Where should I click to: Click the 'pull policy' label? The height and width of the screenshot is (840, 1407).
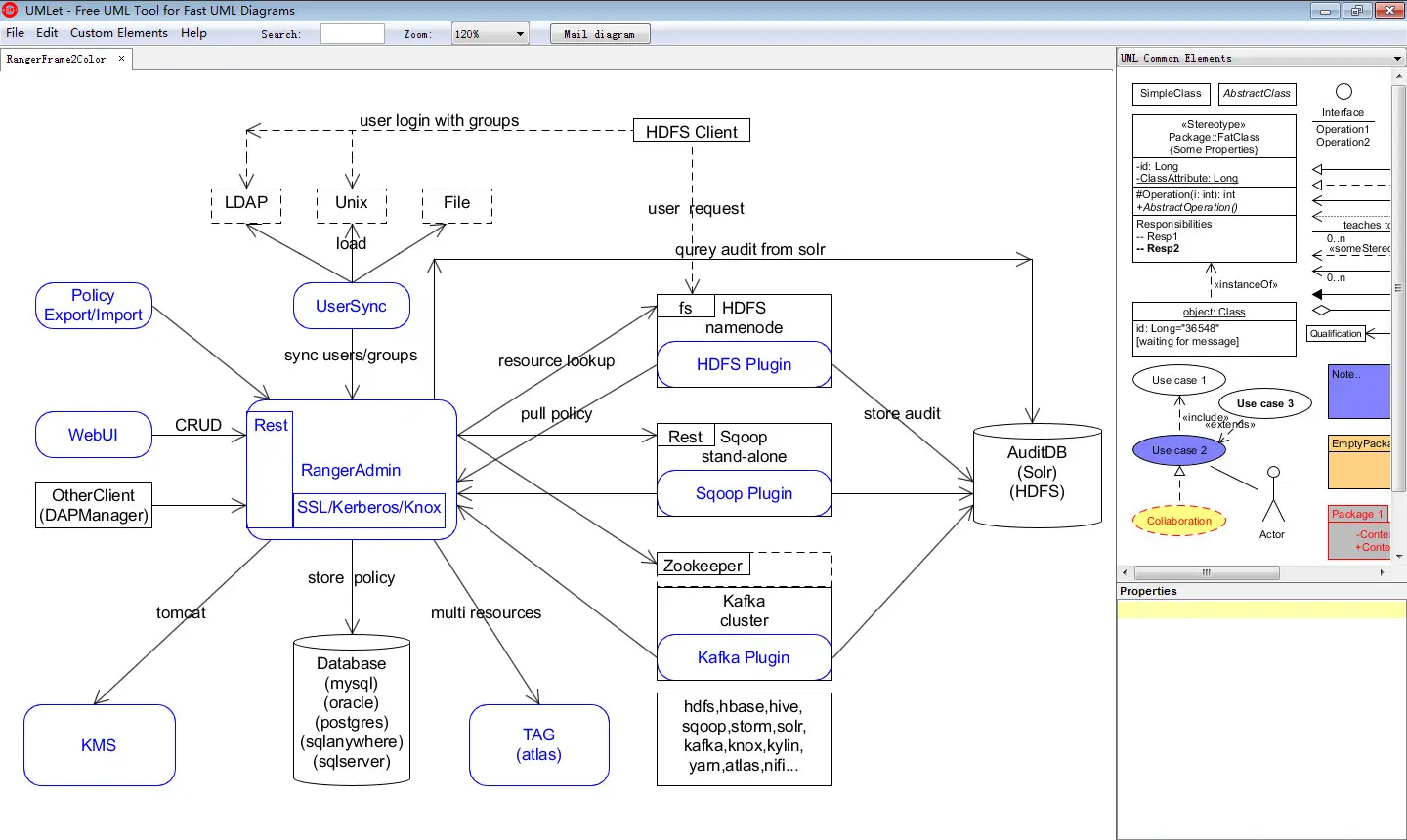[x=556, y=414]
